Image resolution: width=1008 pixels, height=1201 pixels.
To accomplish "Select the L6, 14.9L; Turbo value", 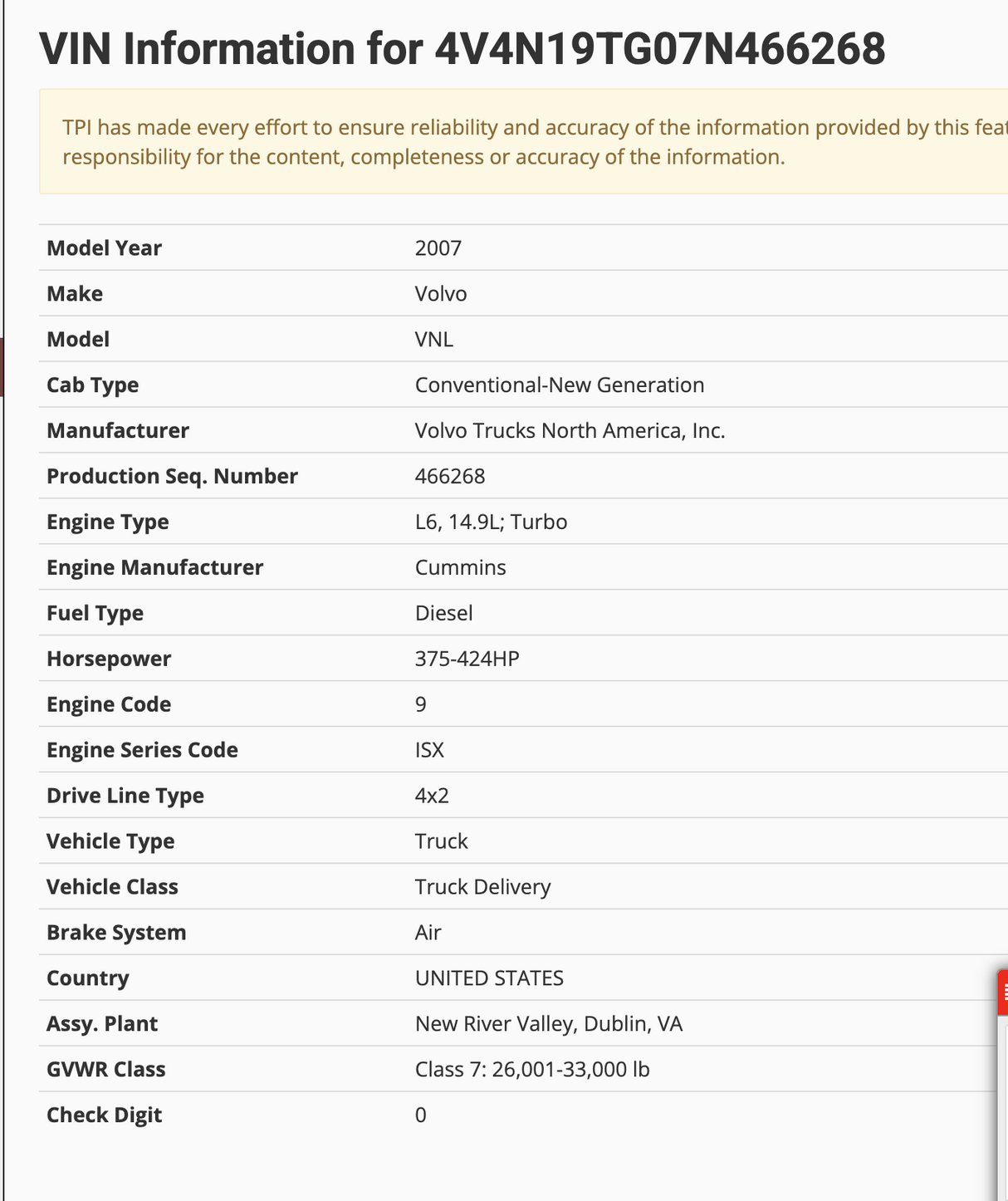I will (x=492, y=522).
